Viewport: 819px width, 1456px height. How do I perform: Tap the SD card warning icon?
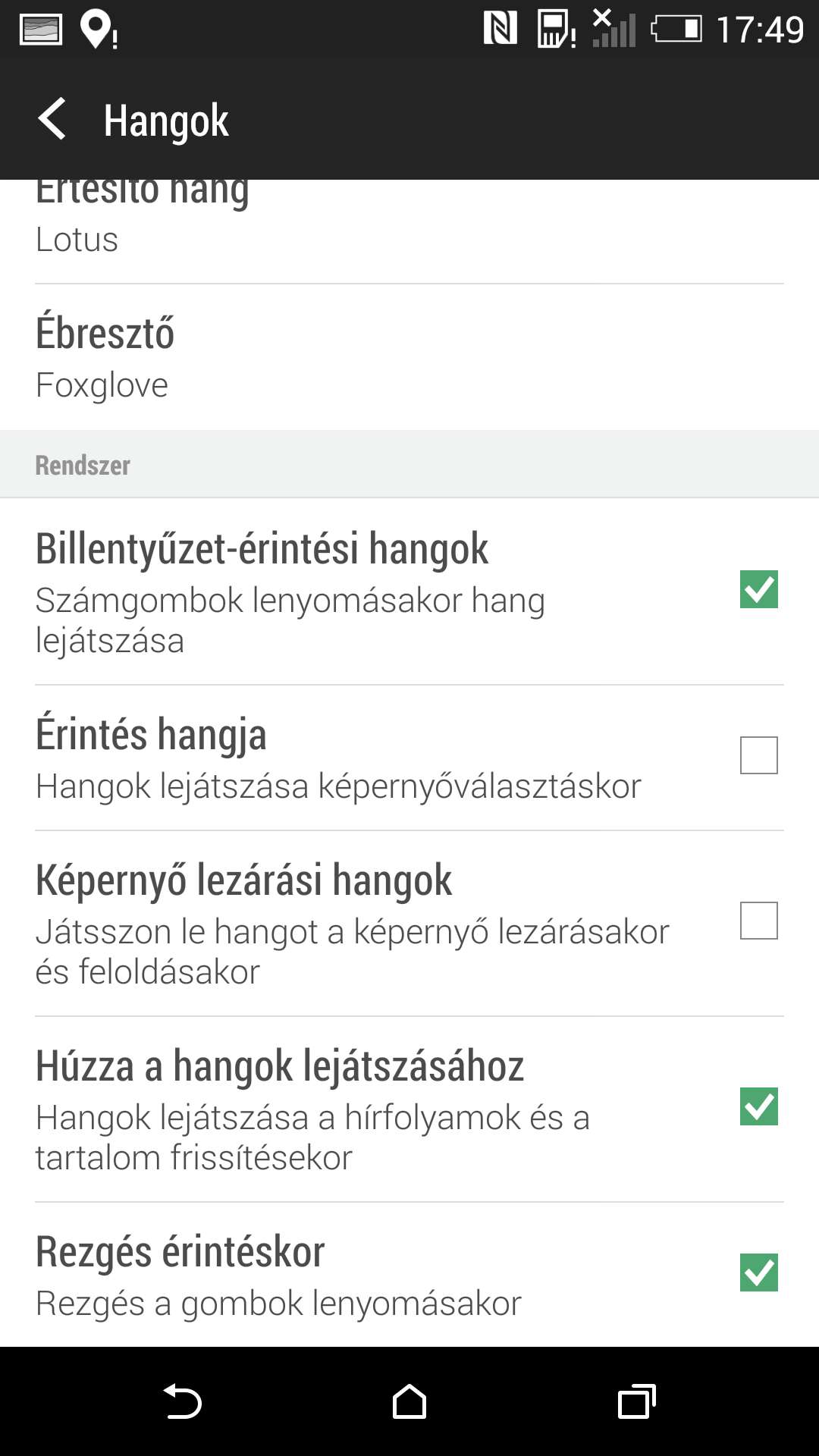pyautogui.click(x=556, y=30)
